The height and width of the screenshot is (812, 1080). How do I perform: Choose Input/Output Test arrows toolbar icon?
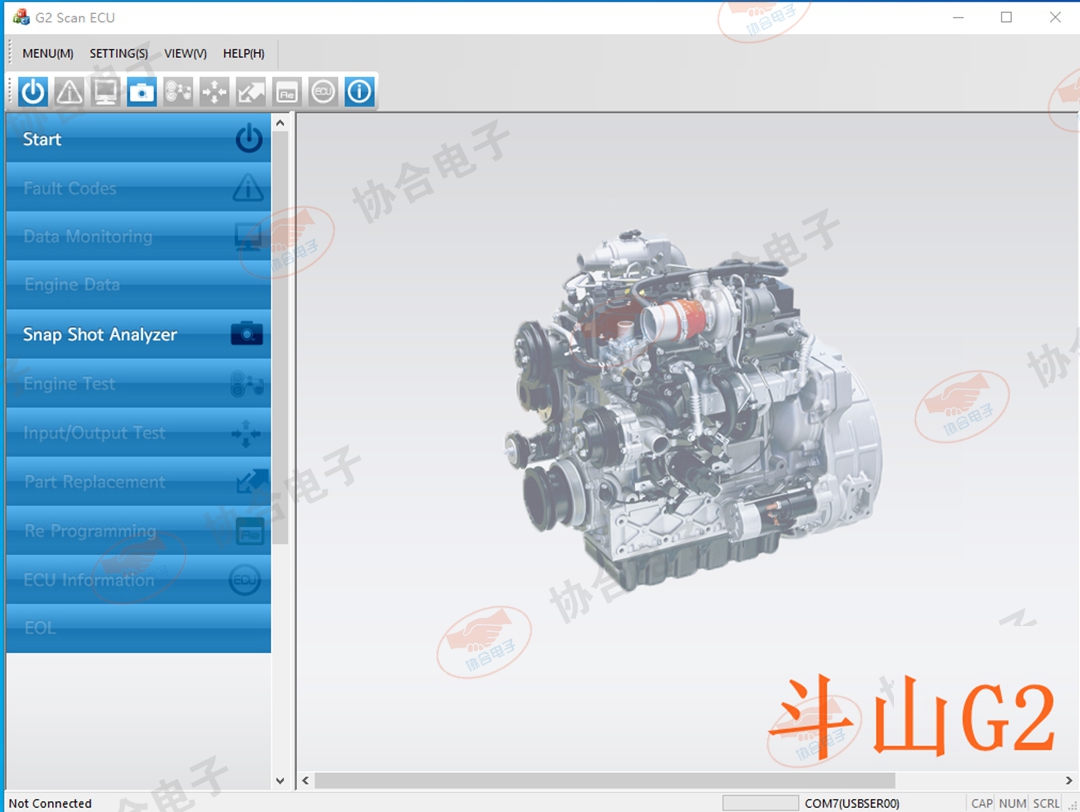coord(214,92)
